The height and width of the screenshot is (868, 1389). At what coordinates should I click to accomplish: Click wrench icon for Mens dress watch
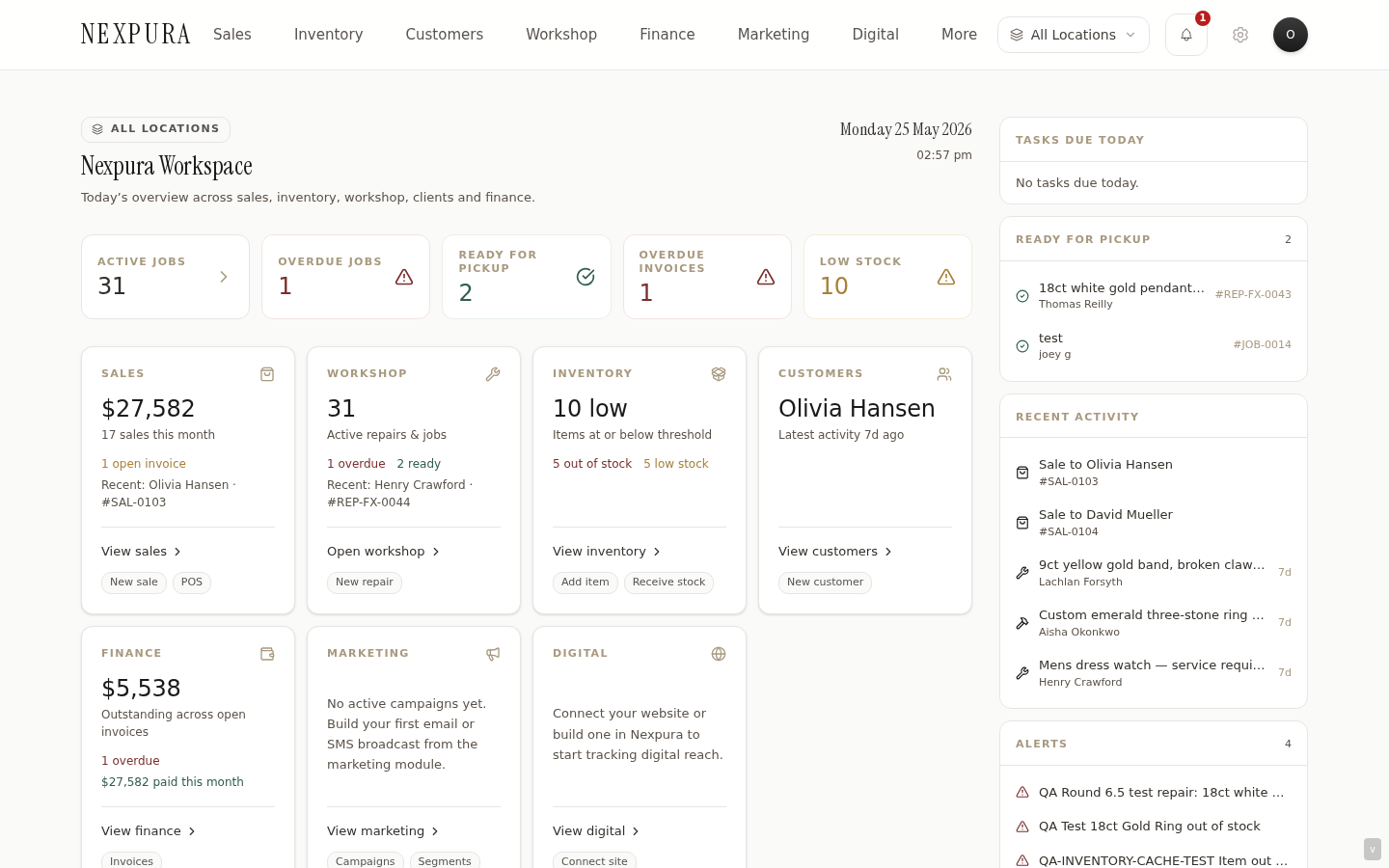coord(1022,673)
